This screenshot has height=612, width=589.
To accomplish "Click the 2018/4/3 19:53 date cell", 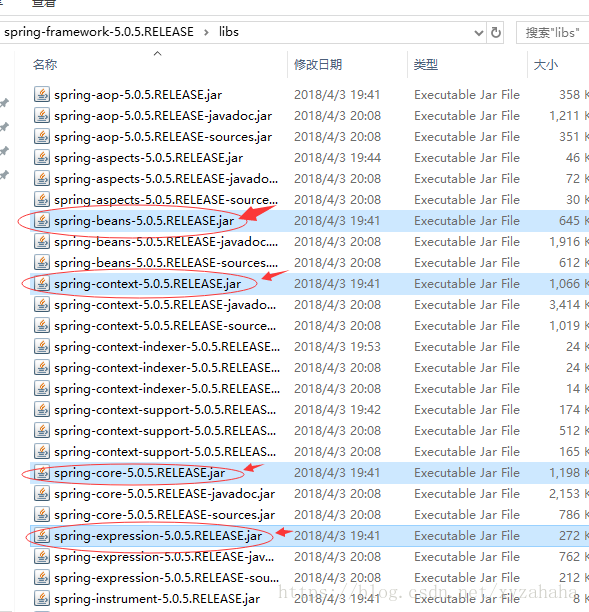I will point(337,347).
